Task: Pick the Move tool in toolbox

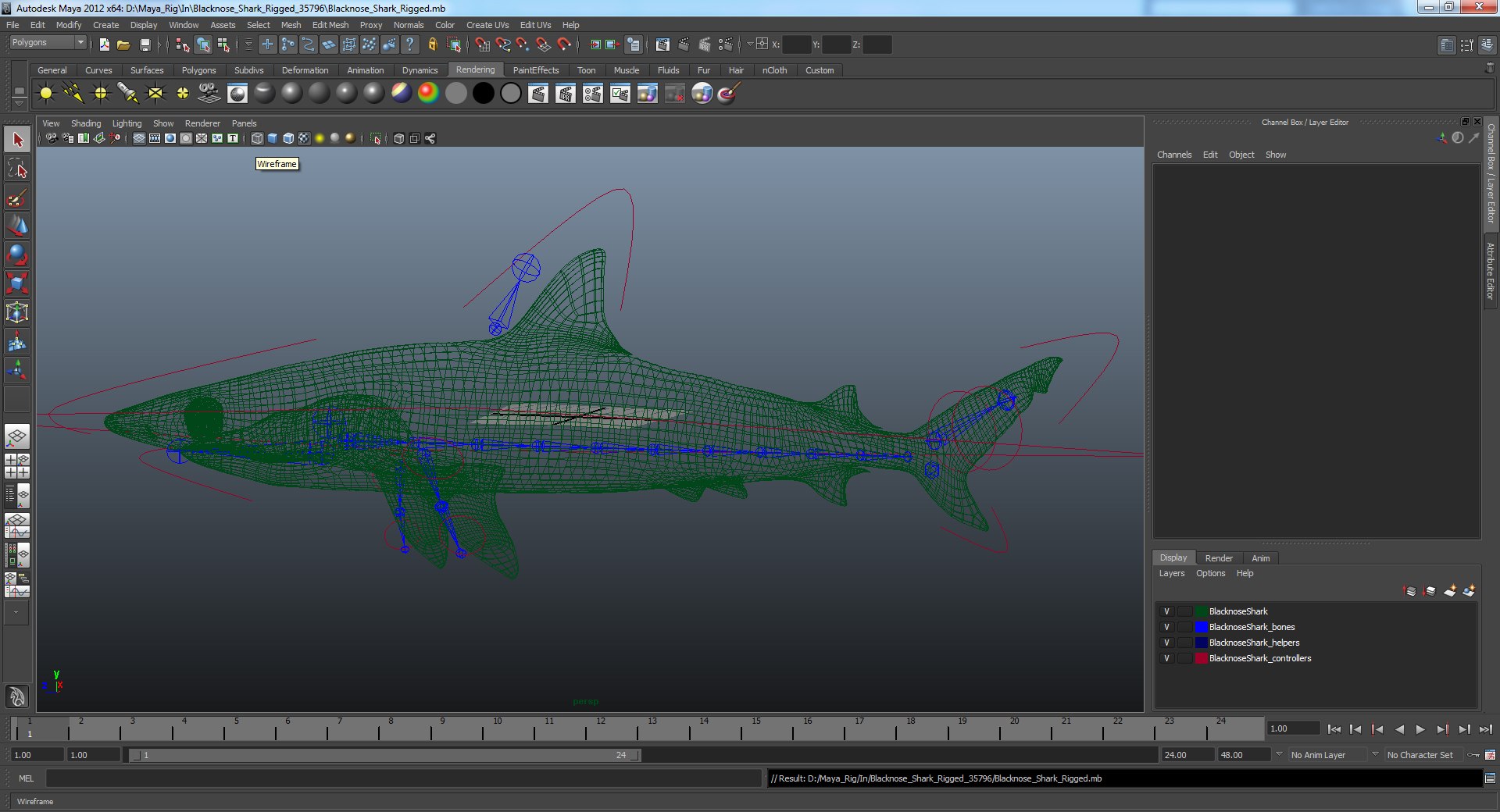Action: 17,226
